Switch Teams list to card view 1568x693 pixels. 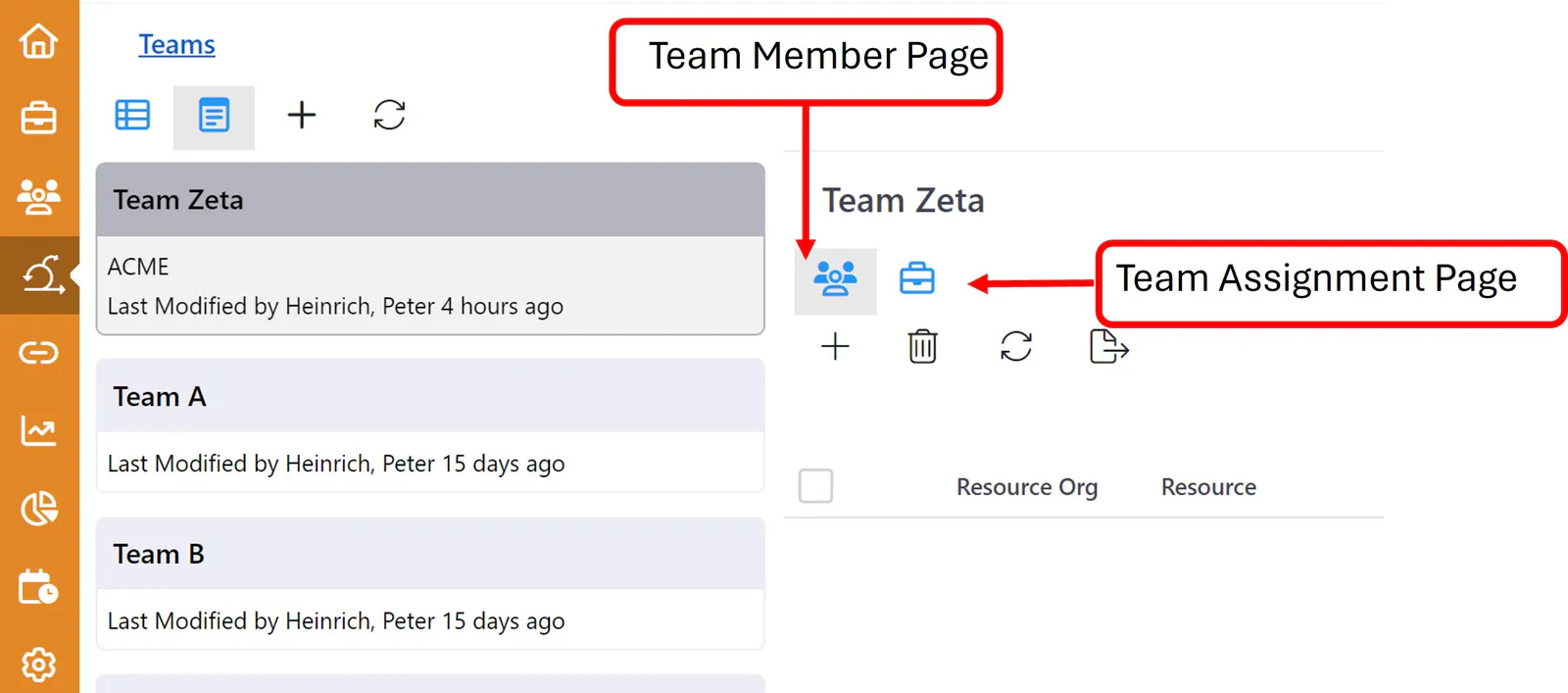(214, 116)
